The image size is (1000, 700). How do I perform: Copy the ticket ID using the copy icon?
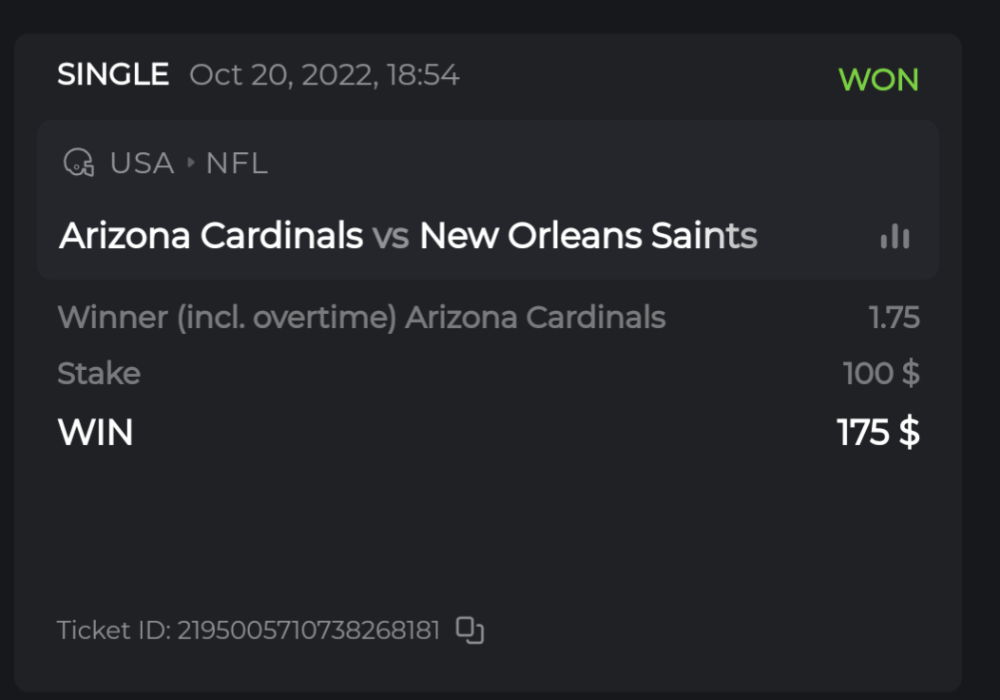tap(470, 630)
